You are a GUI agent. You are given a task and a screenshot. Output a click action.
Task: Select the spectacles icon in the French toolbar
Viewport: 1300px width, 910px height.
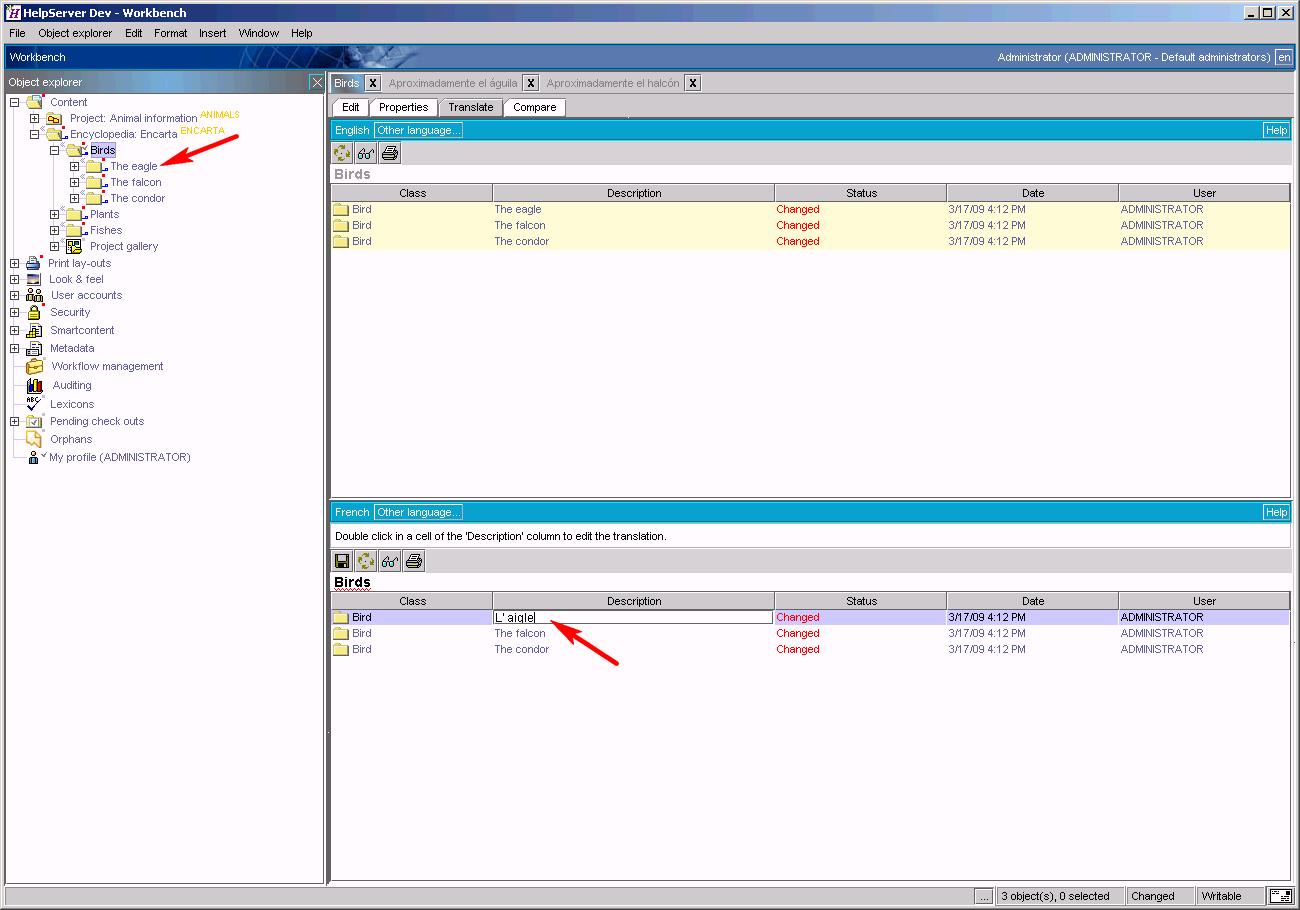pos(390,560)
